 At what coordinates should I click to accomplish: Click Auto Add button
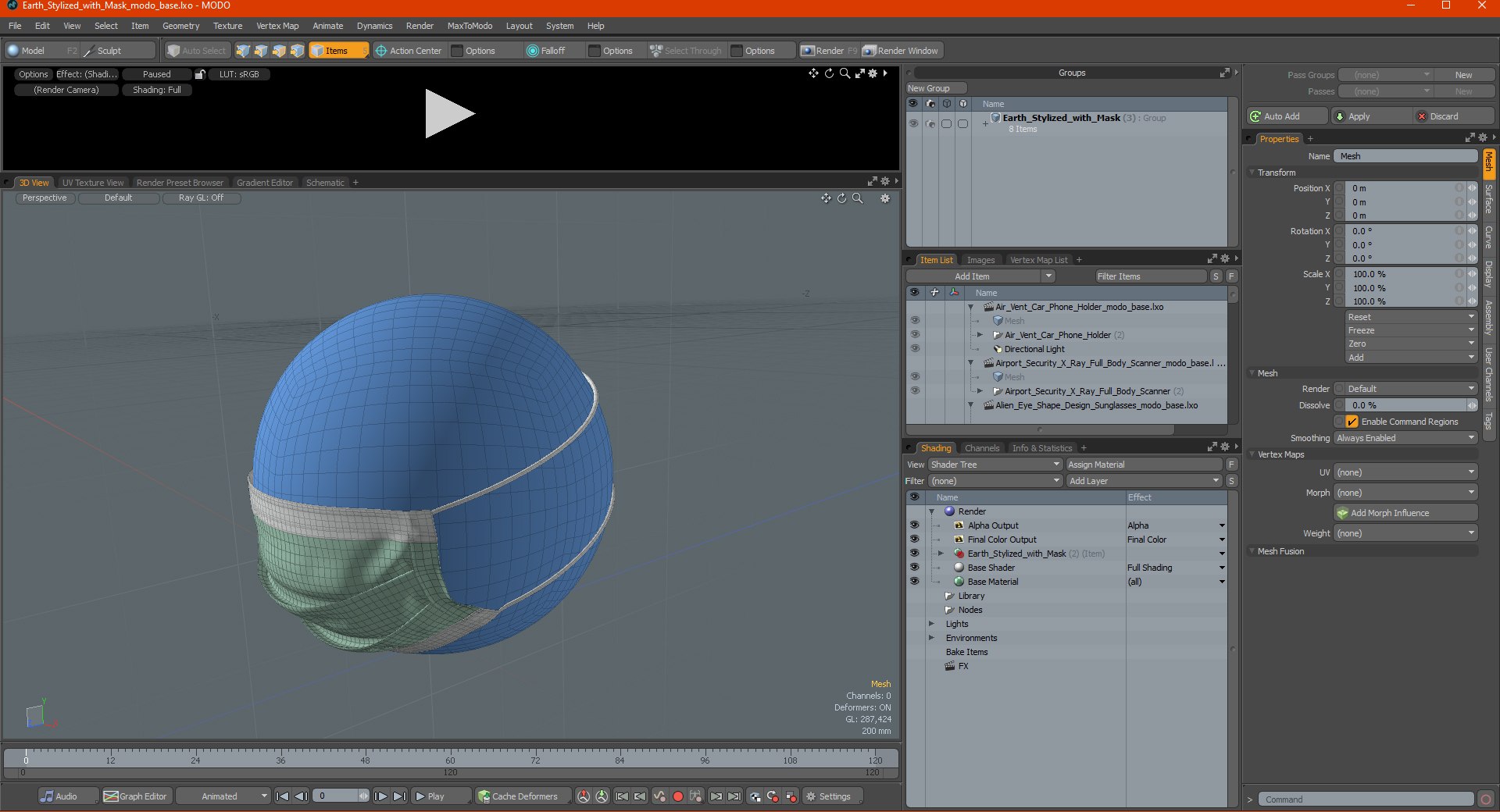[x=1287, y=116]
